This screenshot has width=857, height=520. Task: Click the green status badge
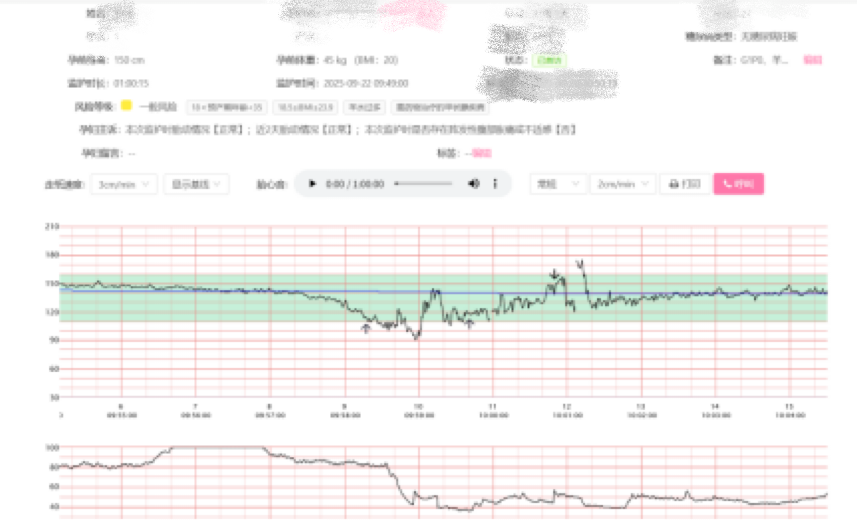pos(549,60)
